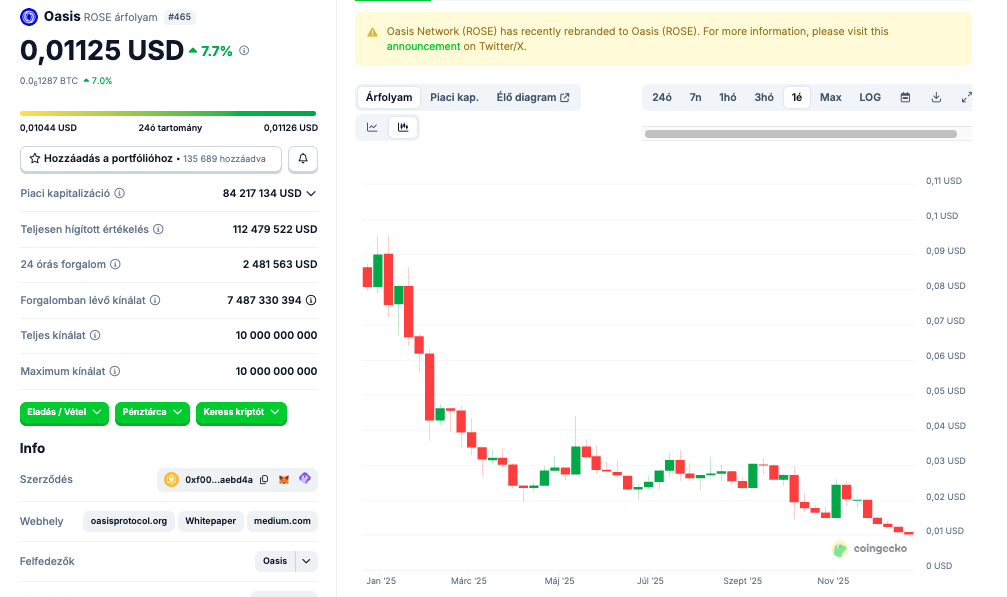Open the announcement link in the banner
1007x597 pixels.
coord(423,46)
